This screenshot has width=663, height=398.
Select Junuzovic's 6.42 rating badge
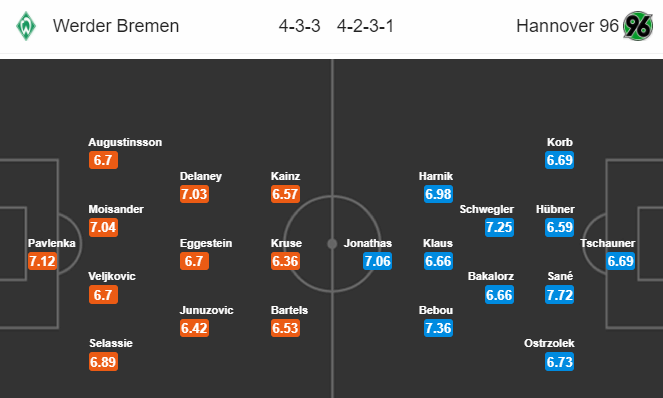pos(194,328)
